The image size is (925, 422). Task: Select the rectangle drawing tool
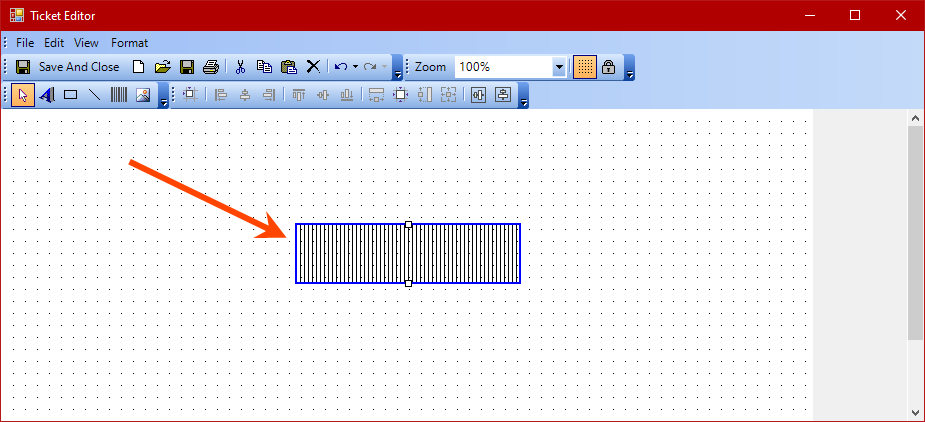71,95
